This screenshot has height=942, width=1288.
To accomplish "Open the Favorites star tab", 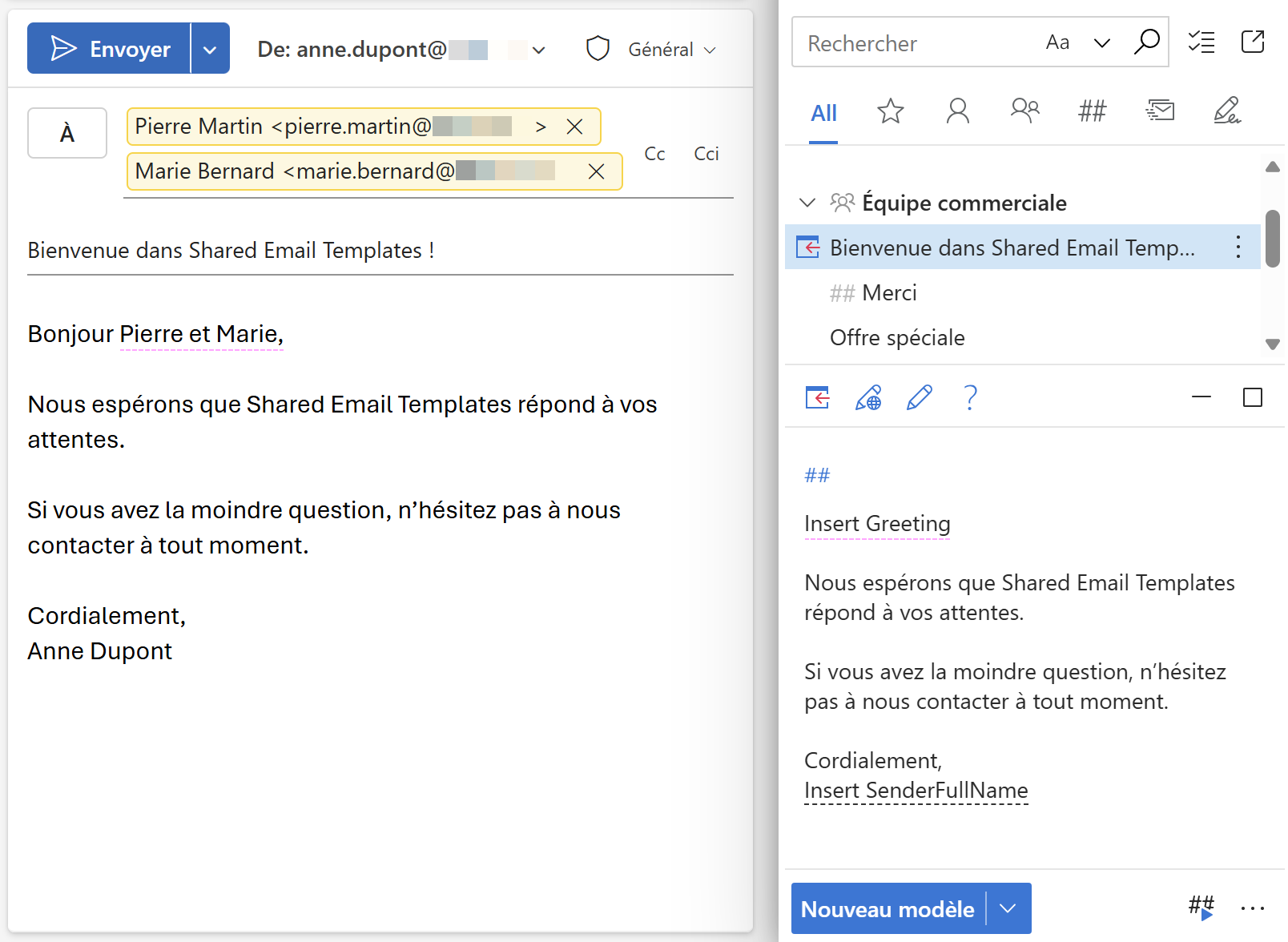I will (890, 111).
